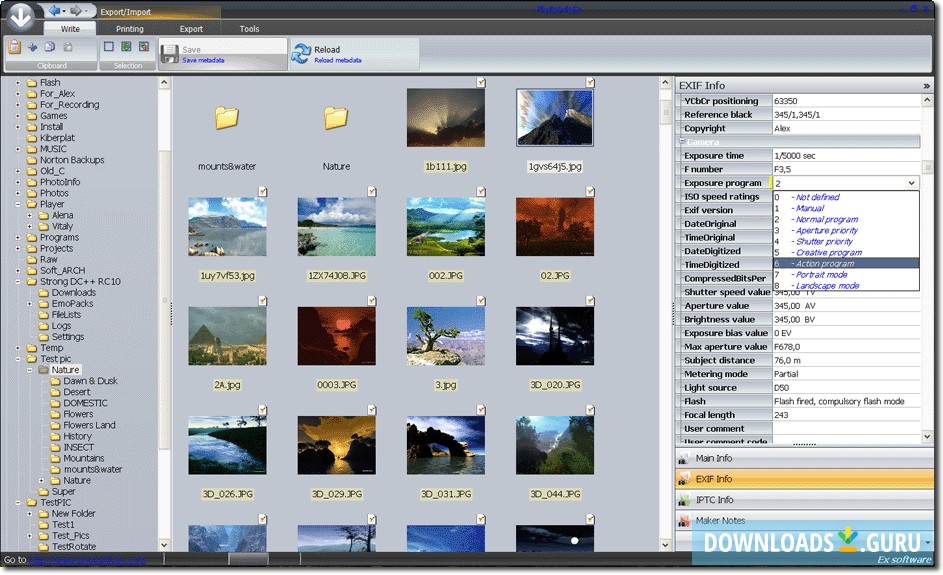
Task: Switch to the Printing tab
Action: [129, 29]
